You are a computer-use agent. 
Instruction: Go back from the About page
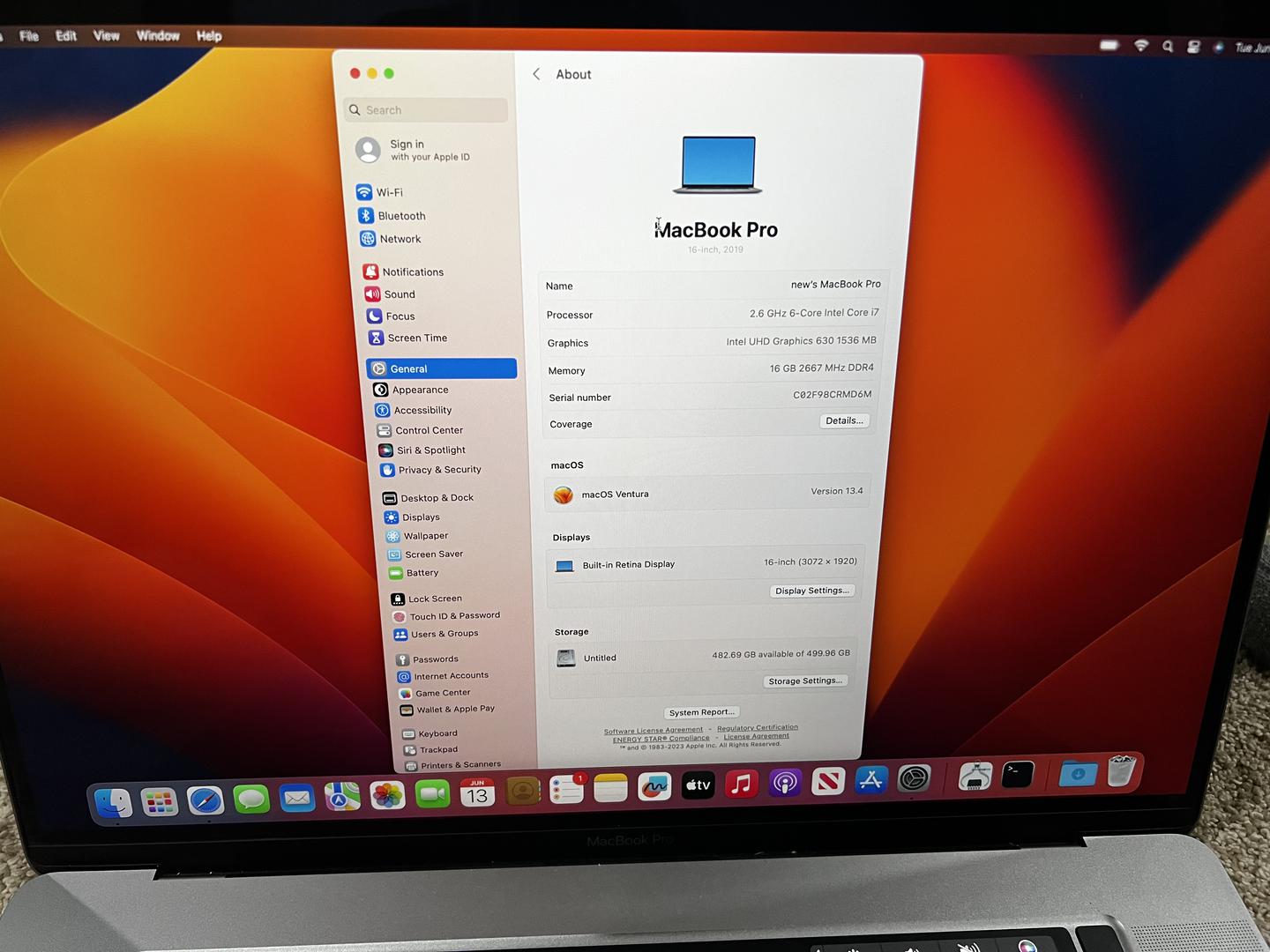(x=536, y=74)
